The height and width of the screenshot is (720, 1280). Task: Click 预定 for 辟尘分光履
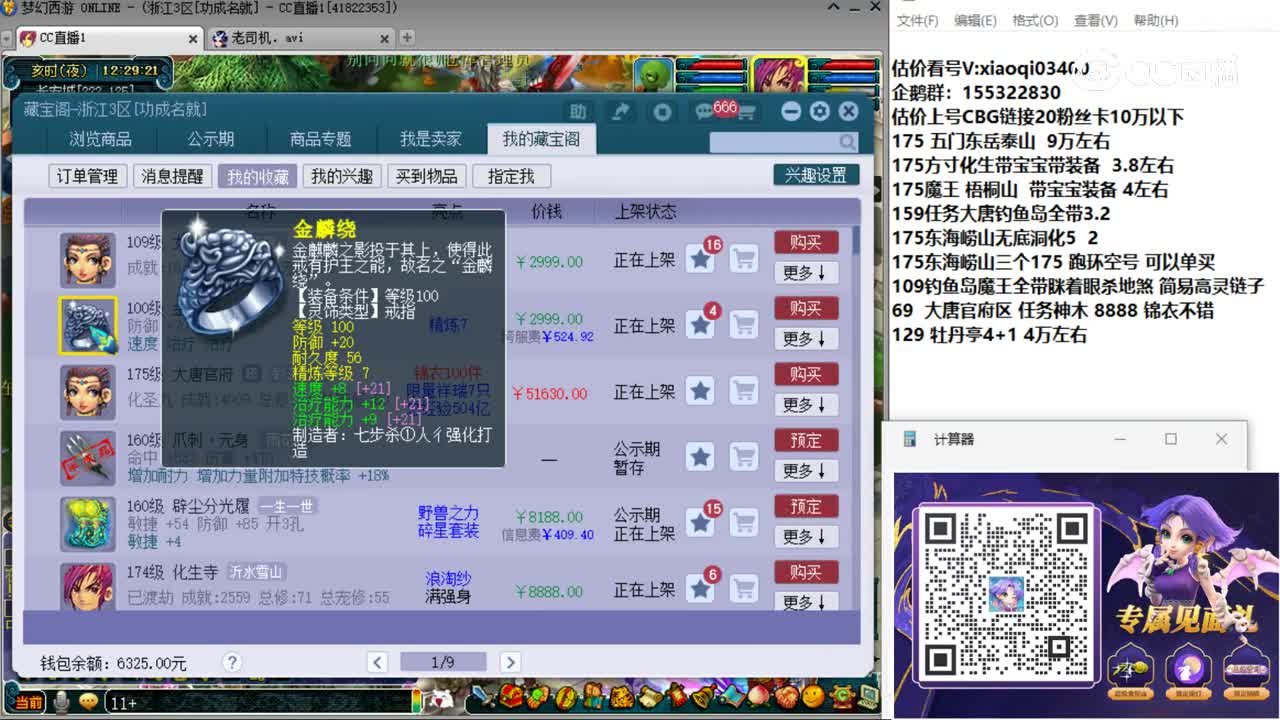point(805,506)
